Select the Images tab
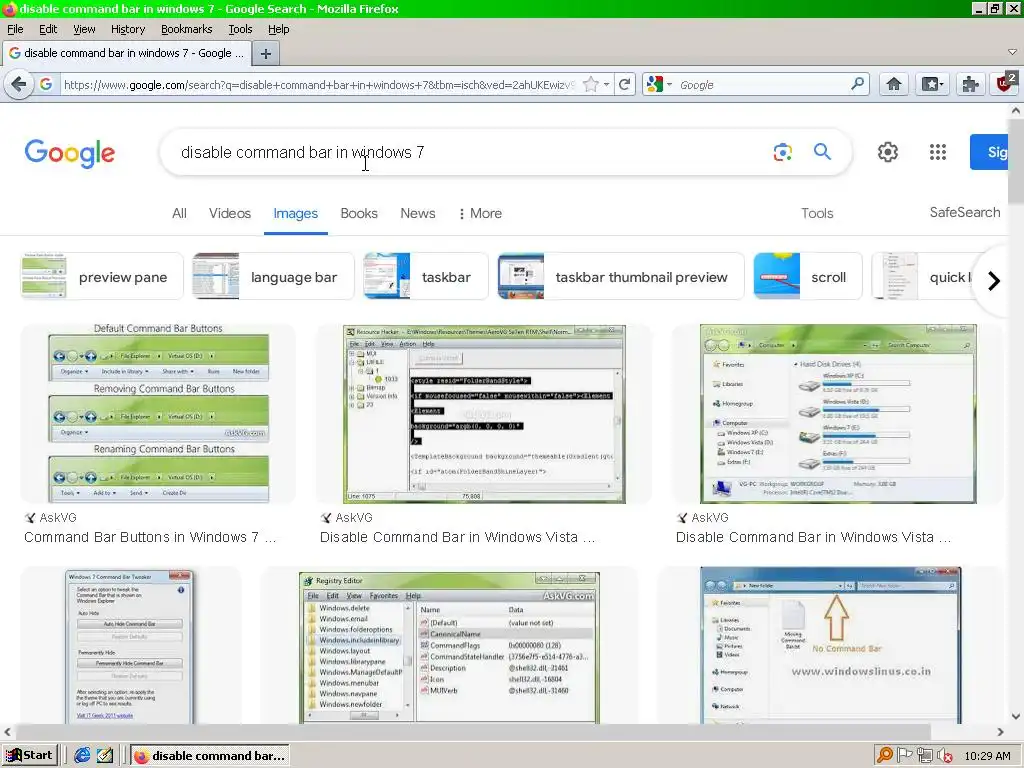 295,214
